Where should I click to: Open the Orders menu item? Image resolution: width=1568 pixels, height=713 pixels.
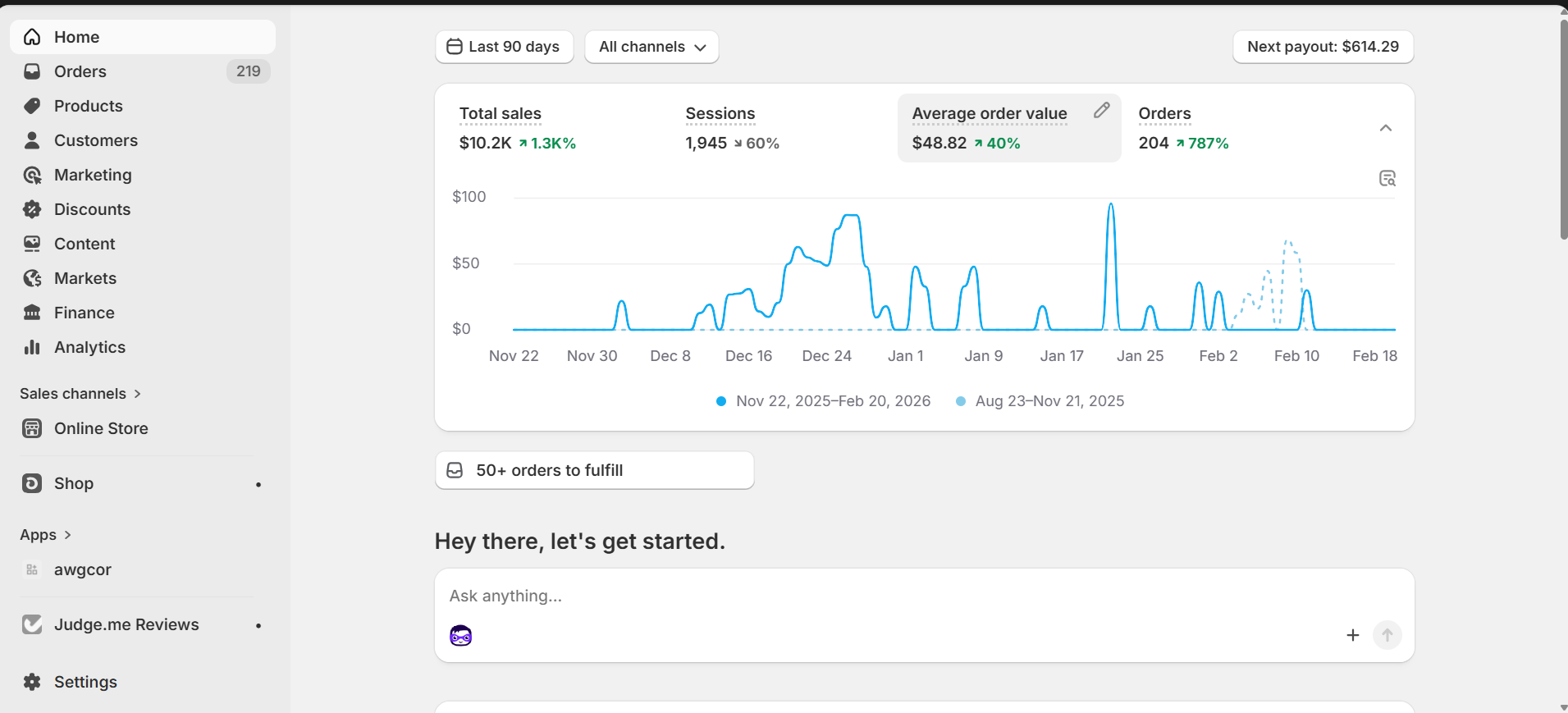(143, 71)
